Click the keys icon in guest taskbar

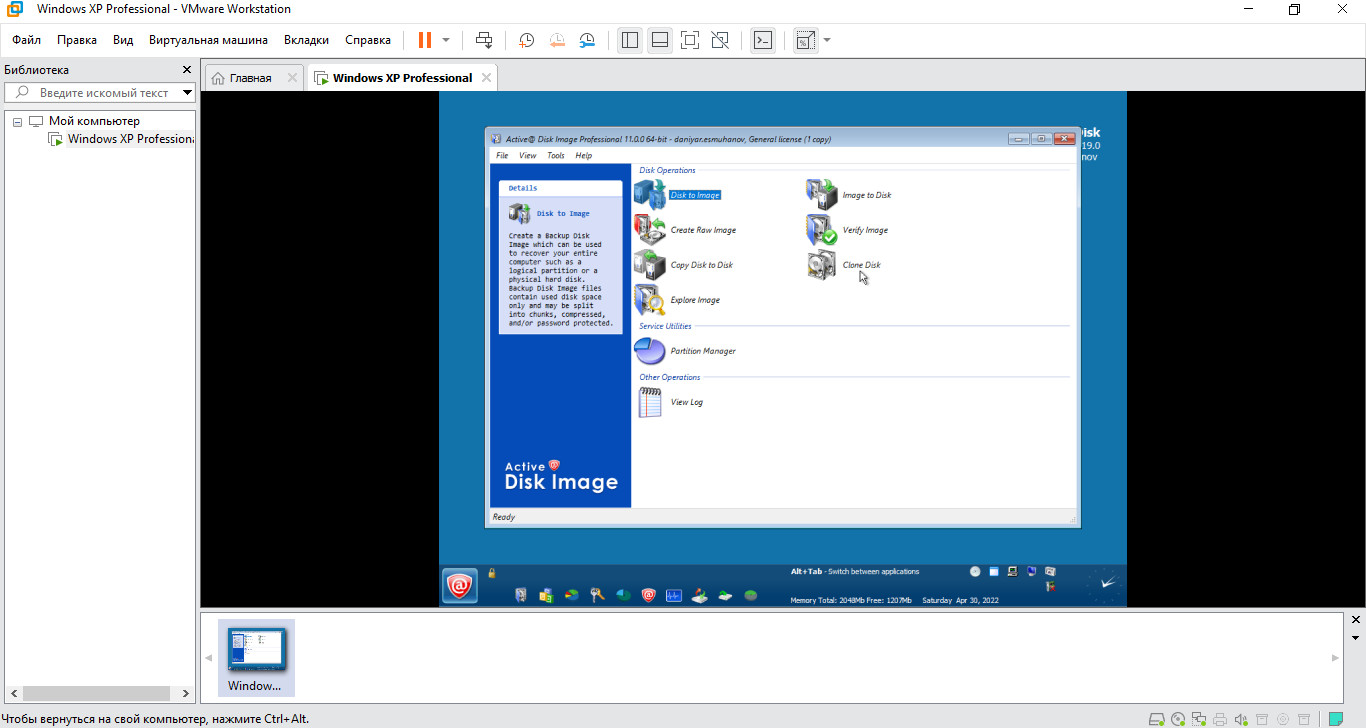click(x=598, y=595)
